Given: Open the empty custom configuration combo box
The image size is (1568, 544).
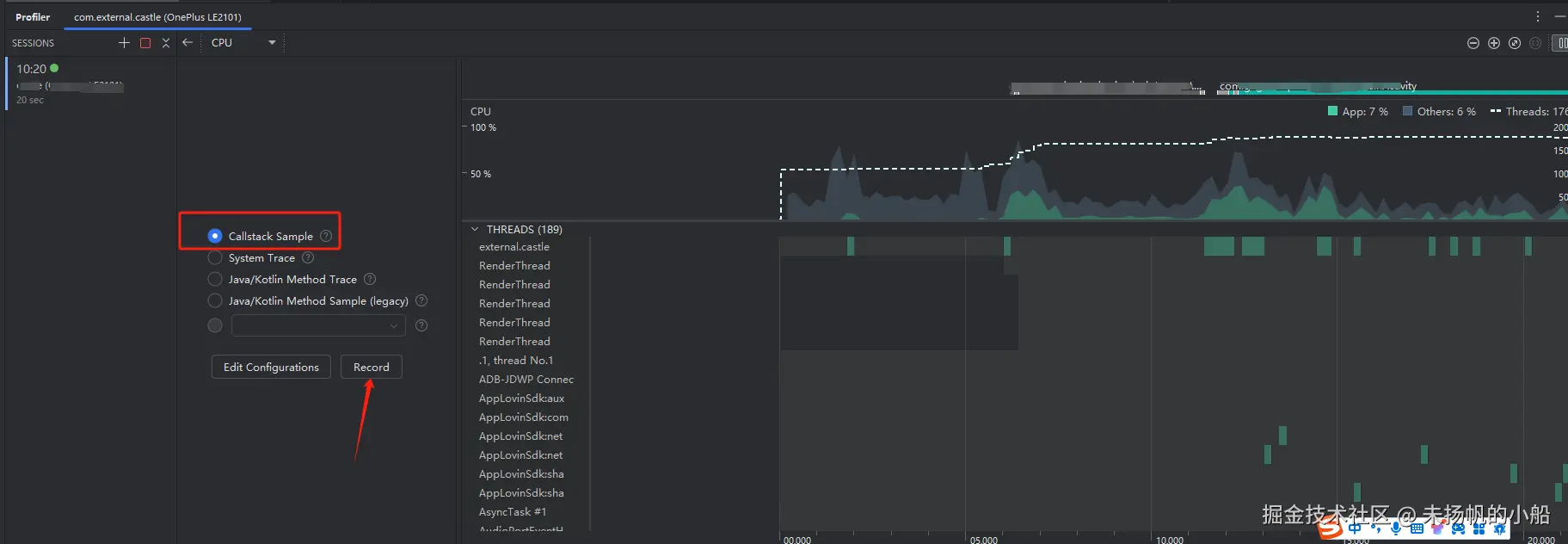Looking at the screenshot, I should pos(317,325).
